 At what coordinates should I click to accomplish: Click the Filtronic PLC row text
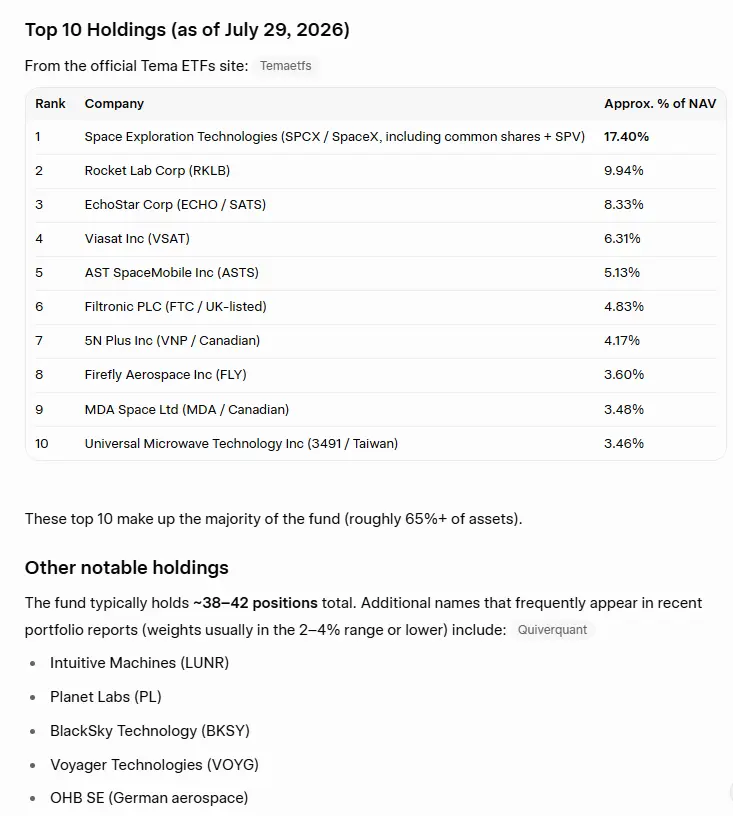[176, 307]
